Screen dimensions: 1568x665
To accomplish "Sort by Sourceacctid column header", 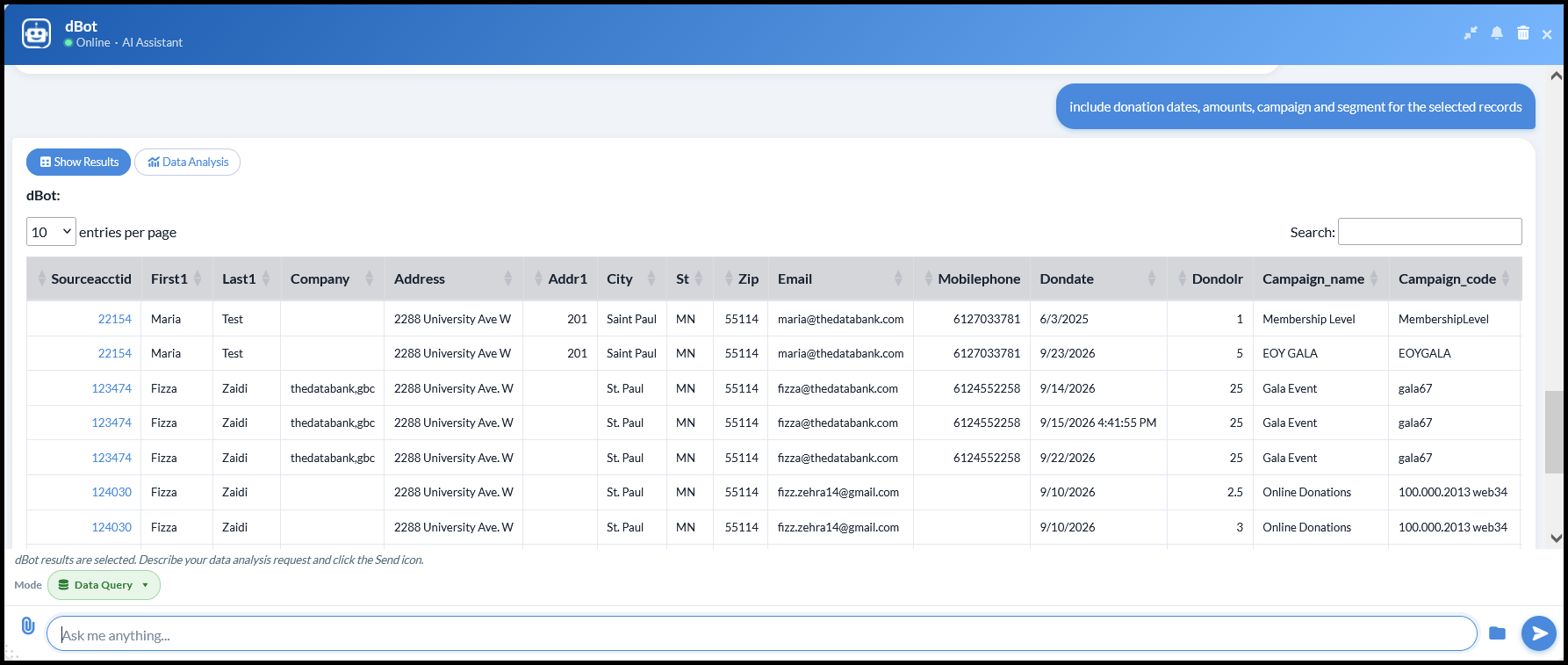I will (x=84, y=278).
